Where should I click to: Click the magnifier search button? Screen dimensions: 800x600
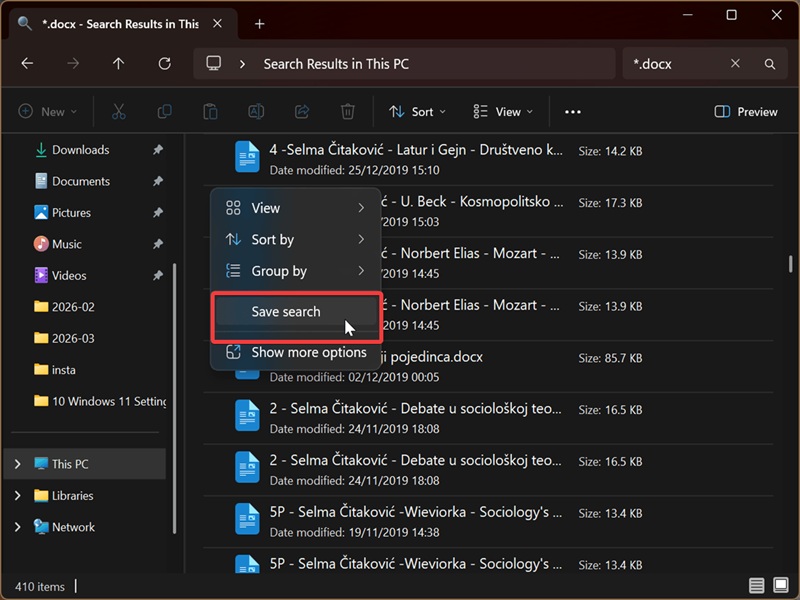(x=770, y=64)
